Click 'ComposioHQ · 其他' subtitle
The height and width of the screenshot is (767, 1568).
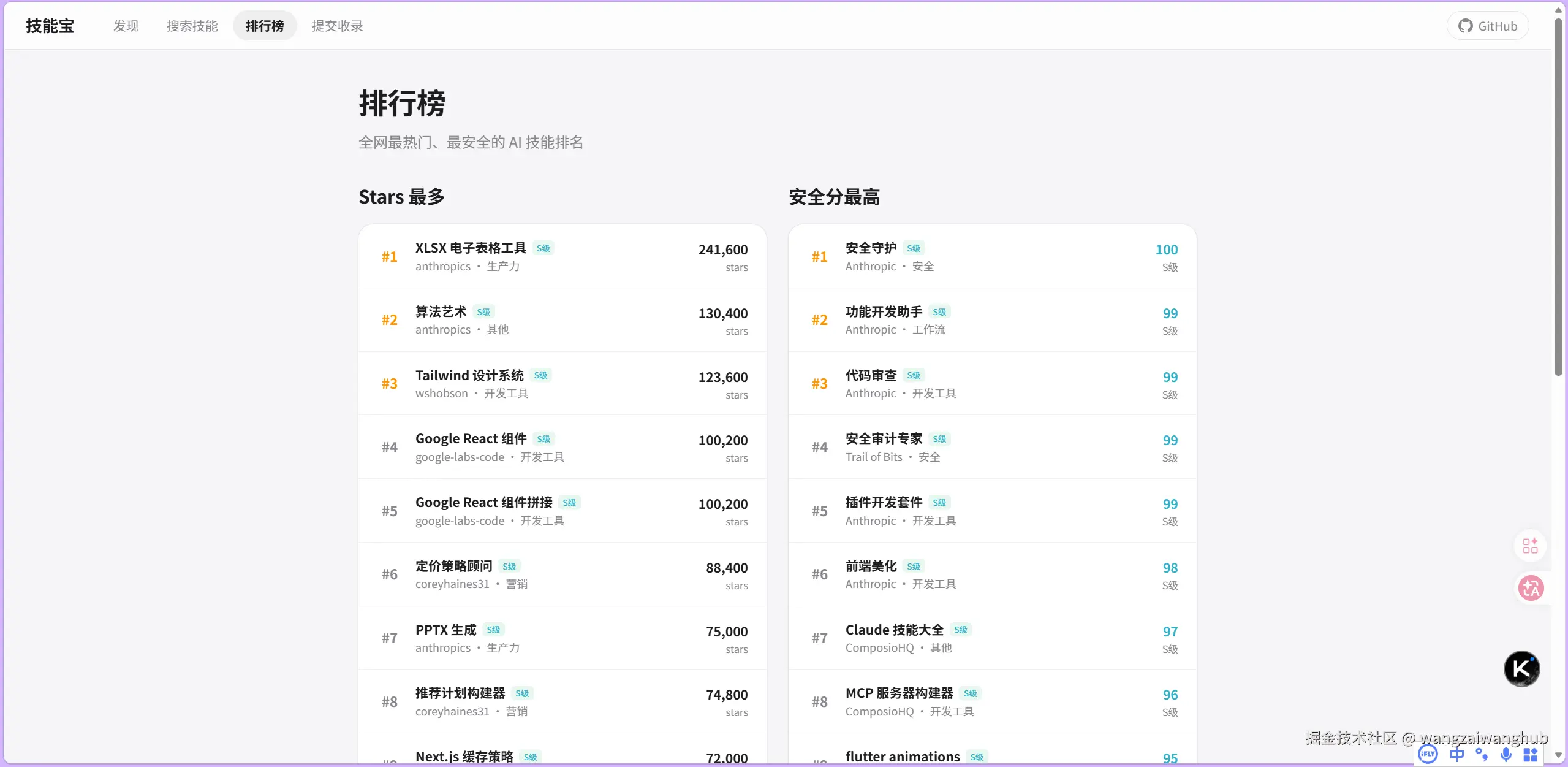[x=899, y=647]
